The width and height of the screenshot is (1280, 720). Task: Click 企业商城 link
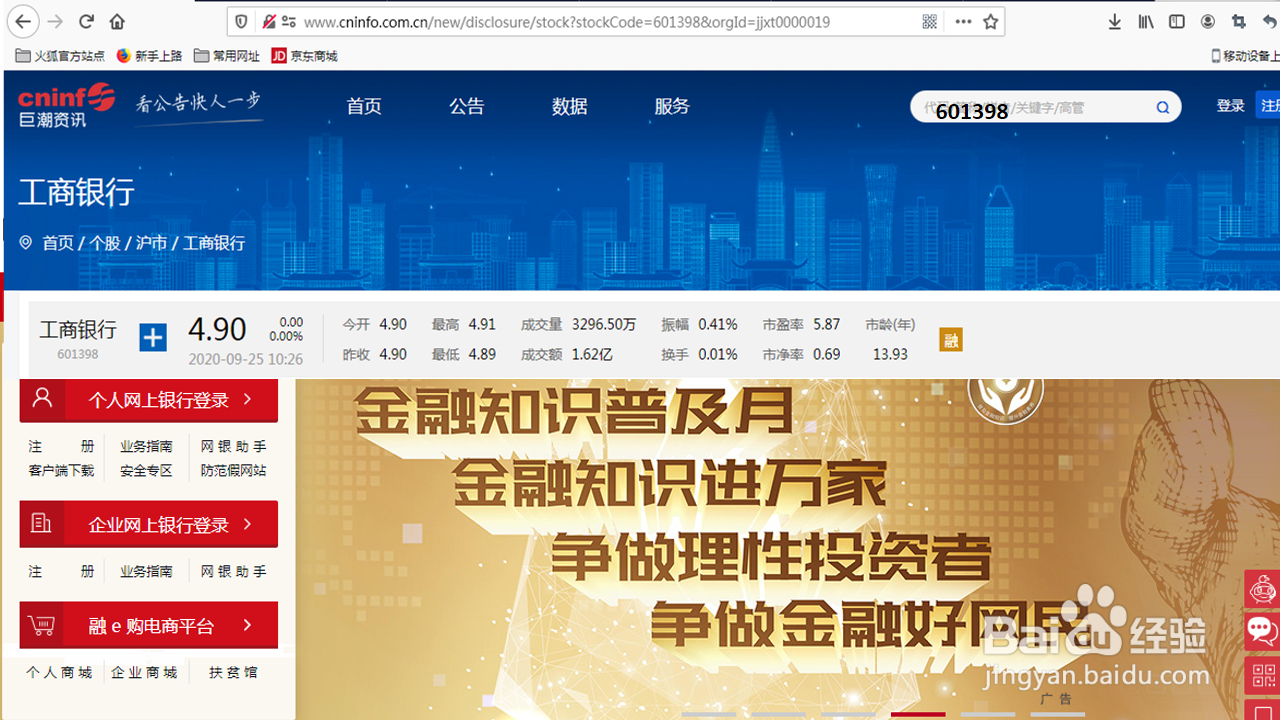pyautogui.click(x=144, y=672)
